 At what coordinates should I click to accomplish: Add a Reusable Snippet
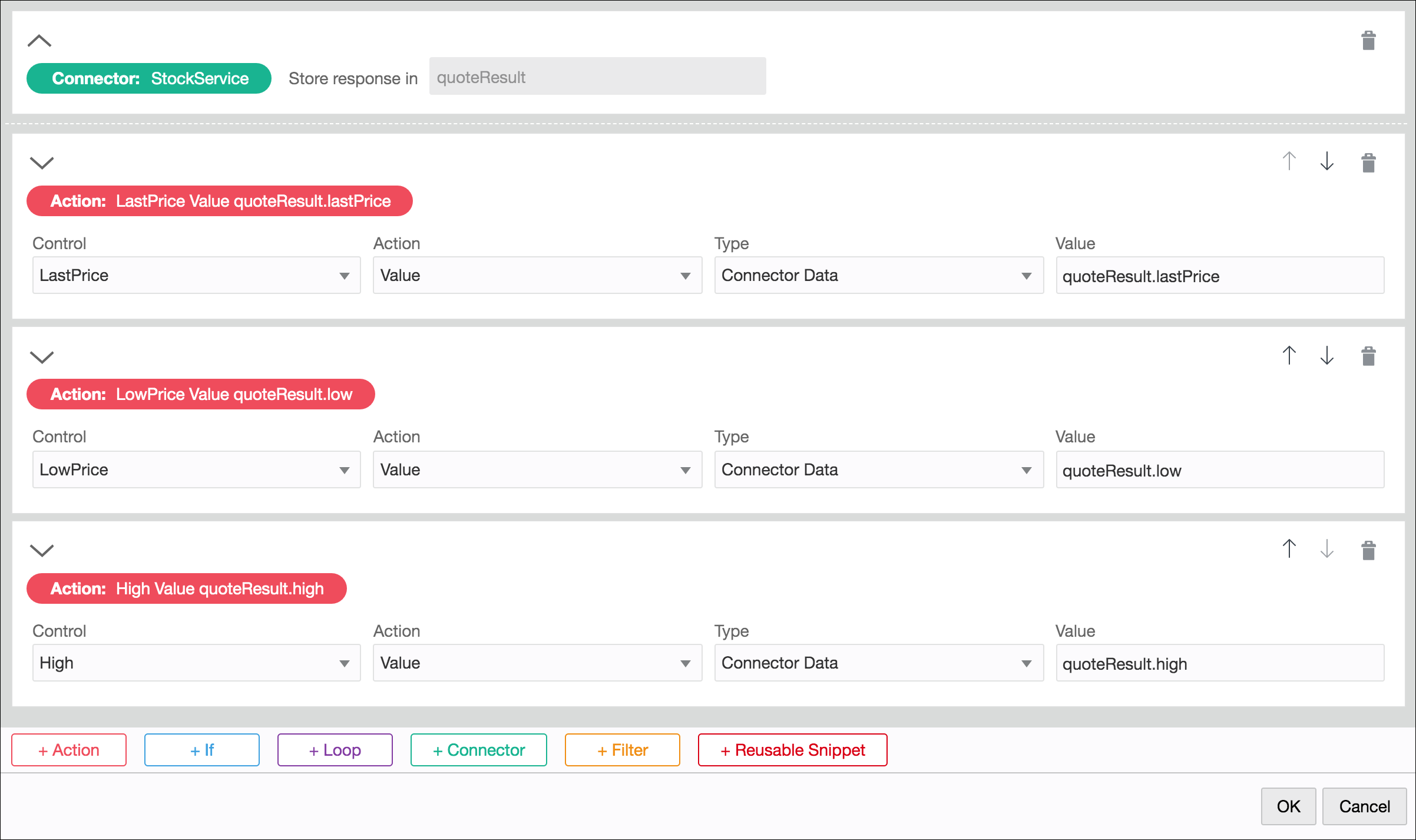click(x=792, y=750)
